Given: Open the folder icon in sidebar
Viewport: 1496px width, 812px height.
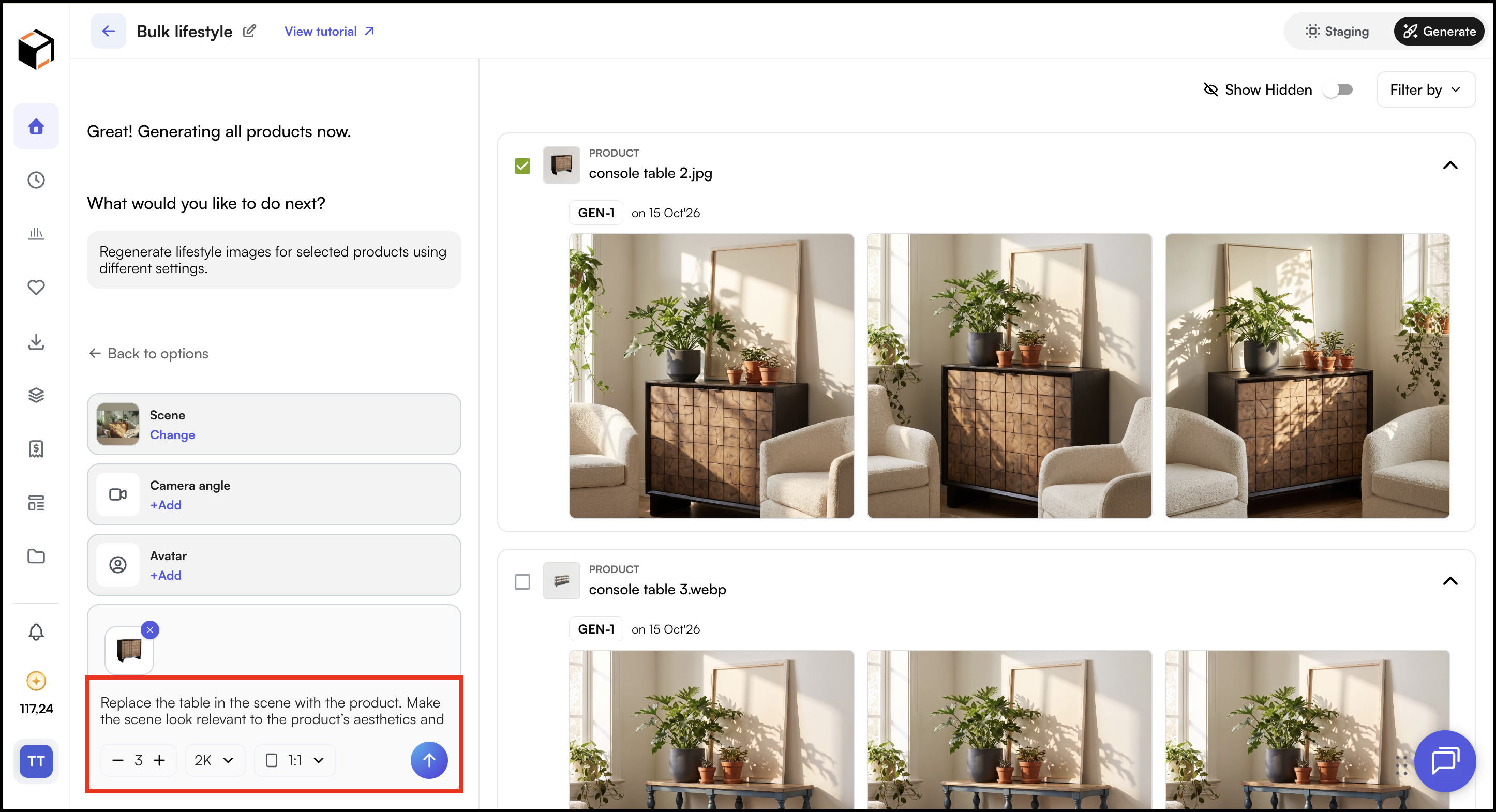Looking at the screenshot, I should pos(36,556).
